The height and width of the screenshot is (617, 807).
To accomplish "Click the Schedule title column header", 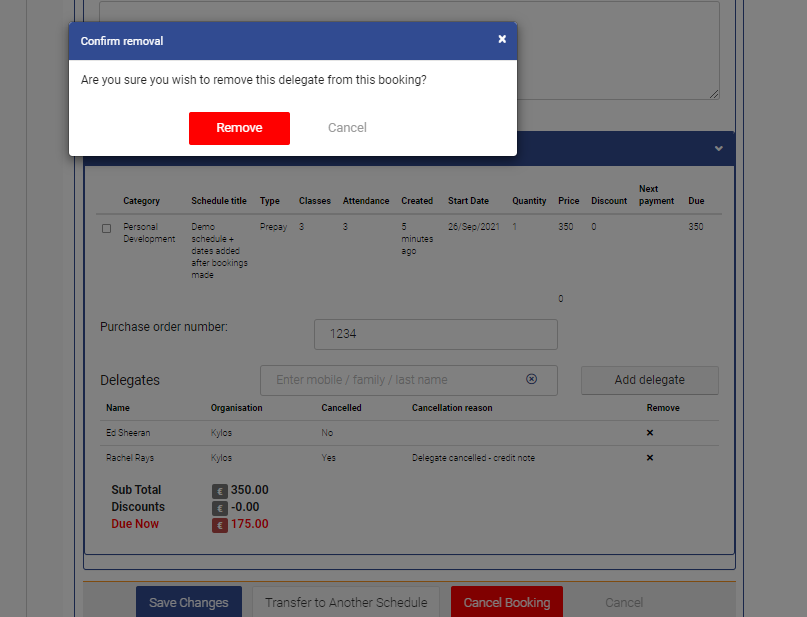I will tap(219, 201).
